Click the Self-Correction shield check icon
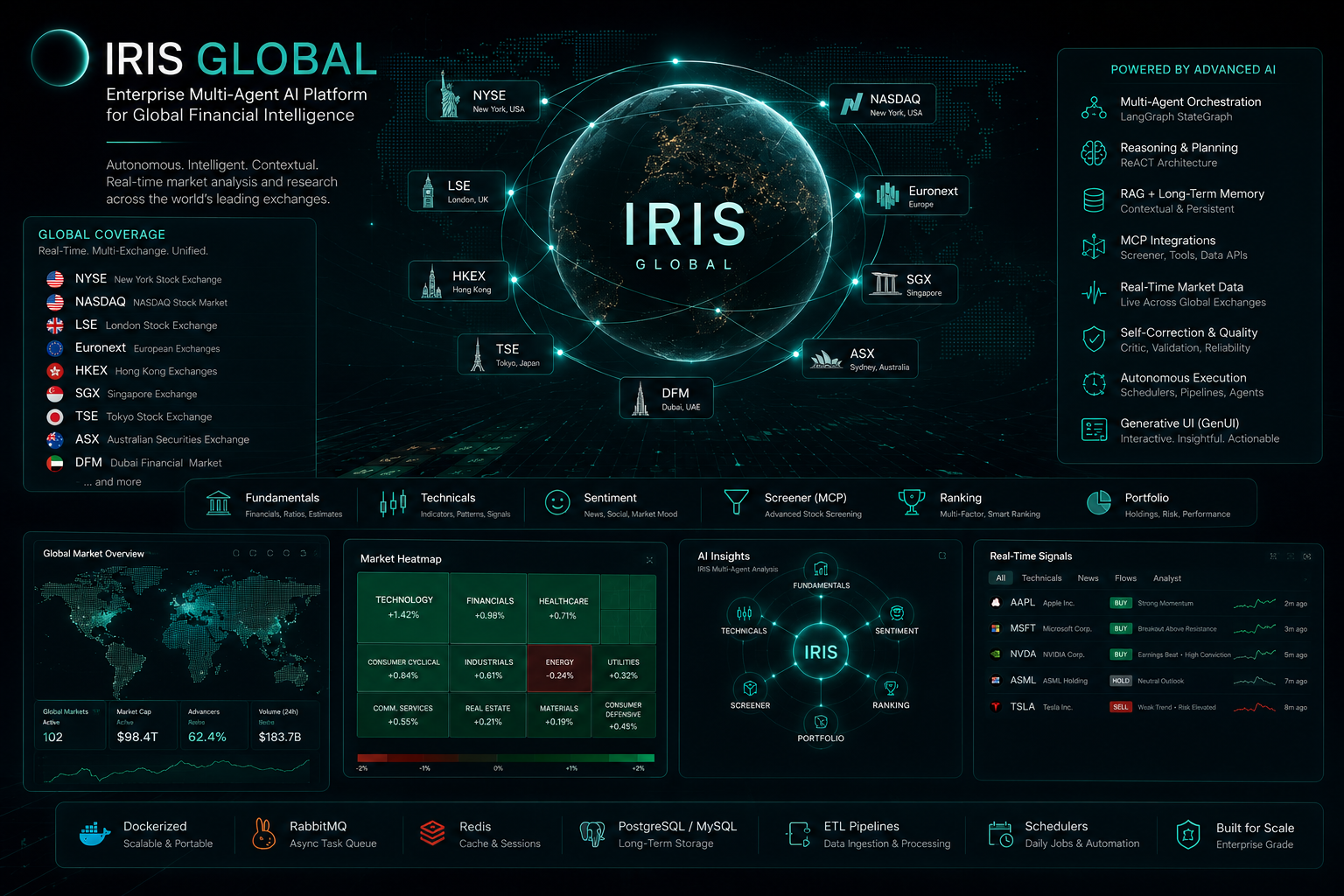 (1094, 339)
